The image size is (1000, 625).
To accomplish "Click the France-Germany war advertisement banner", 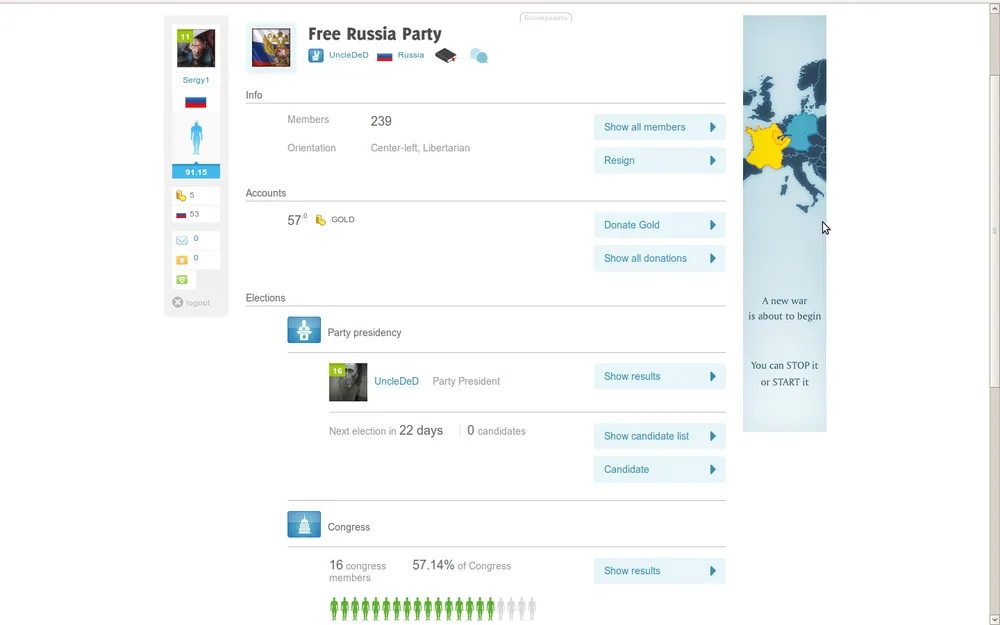I will point(784,223).
